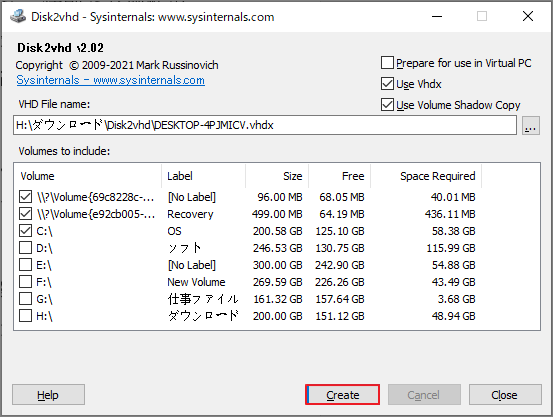Uncheck the Use Vhdx option

point(387,84)
